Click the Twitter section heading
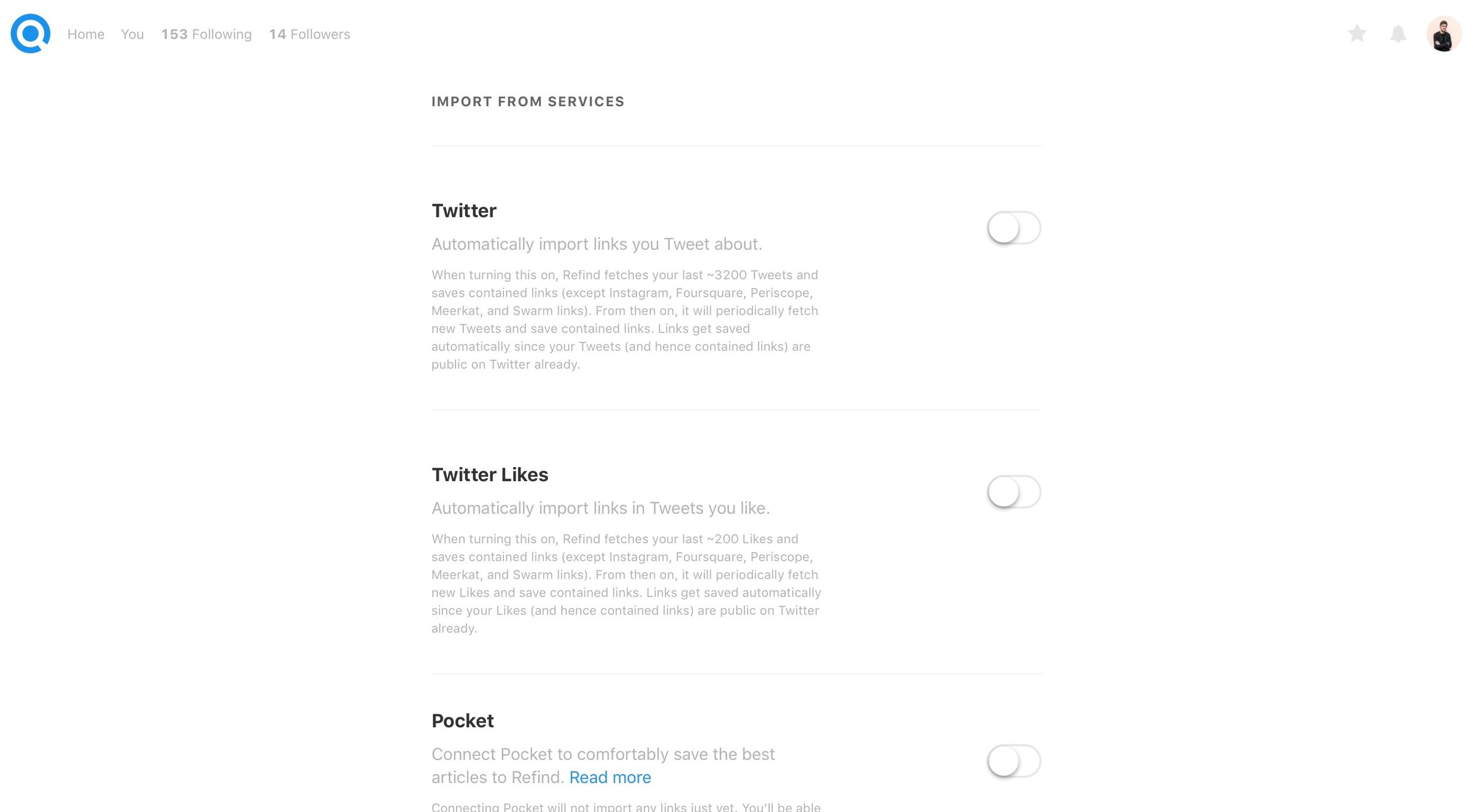The image size is (1473, 812). (464, 211)
